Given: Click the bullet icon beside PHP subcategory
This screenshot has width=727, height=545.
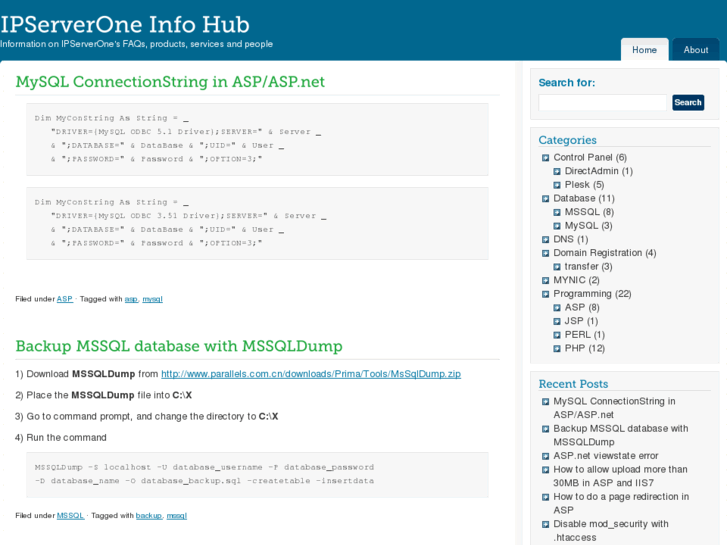Looking at the screenshot, I should coord(557,349).
